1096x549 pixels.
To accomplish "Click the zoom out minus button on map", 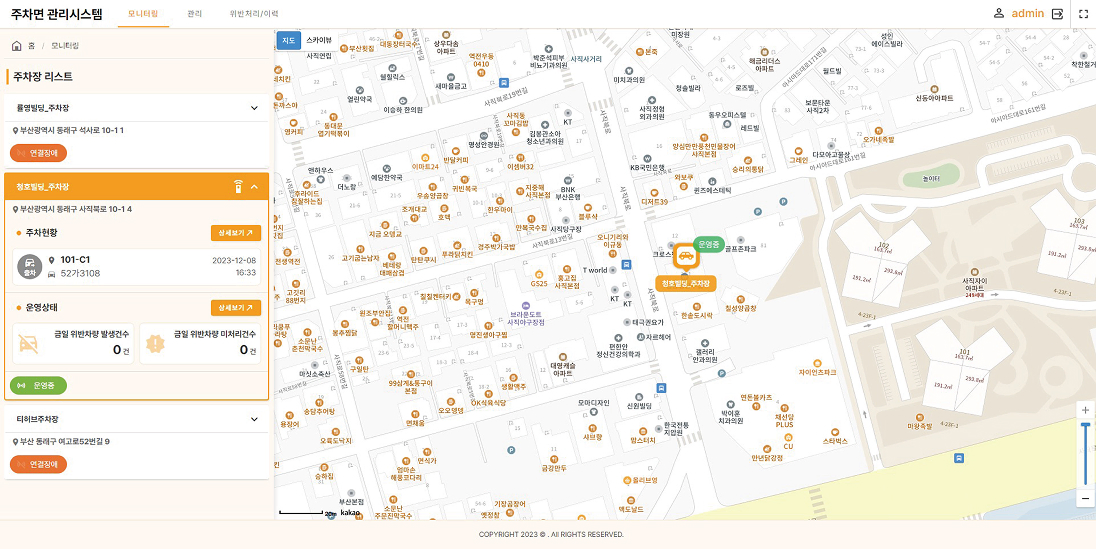I will 1085,498.
